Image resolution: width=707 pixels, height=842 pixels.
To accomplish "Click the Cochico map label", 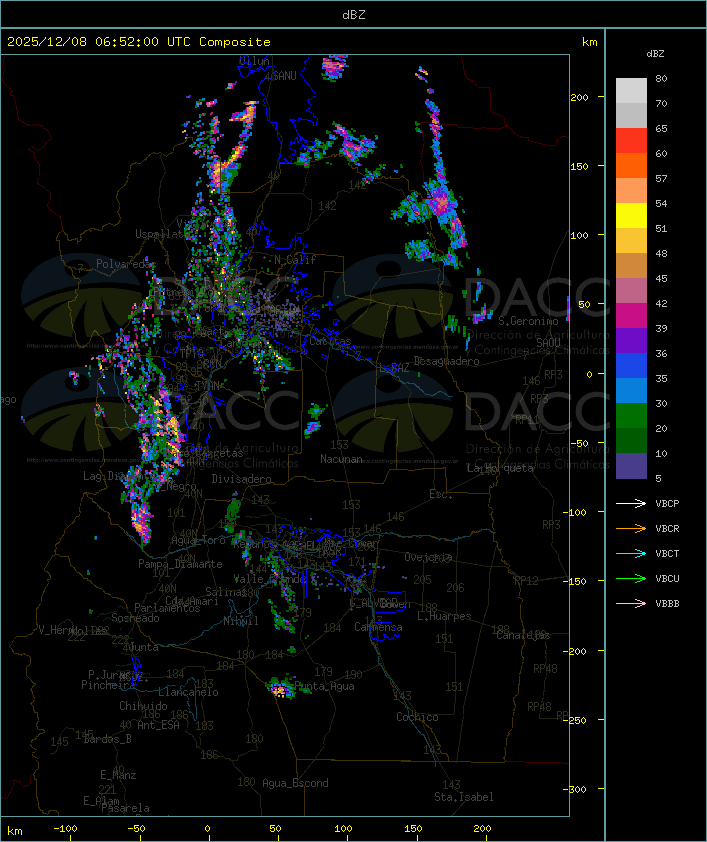I will point(417,717).
